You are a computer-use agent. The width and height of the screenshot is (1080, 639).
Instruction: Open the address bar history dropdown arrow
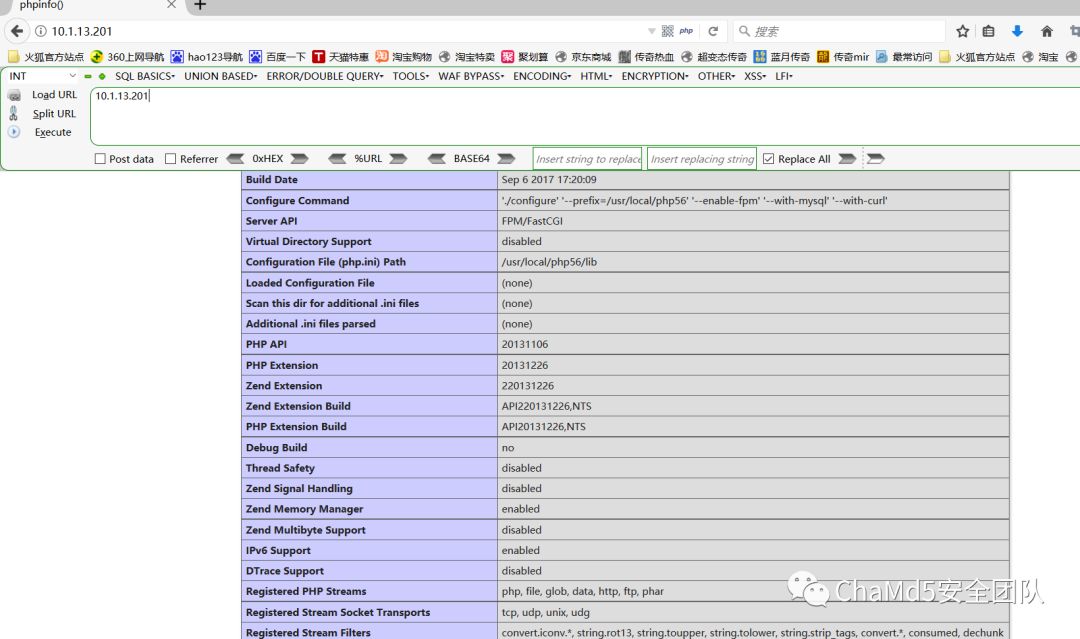[x=652, y=31]
